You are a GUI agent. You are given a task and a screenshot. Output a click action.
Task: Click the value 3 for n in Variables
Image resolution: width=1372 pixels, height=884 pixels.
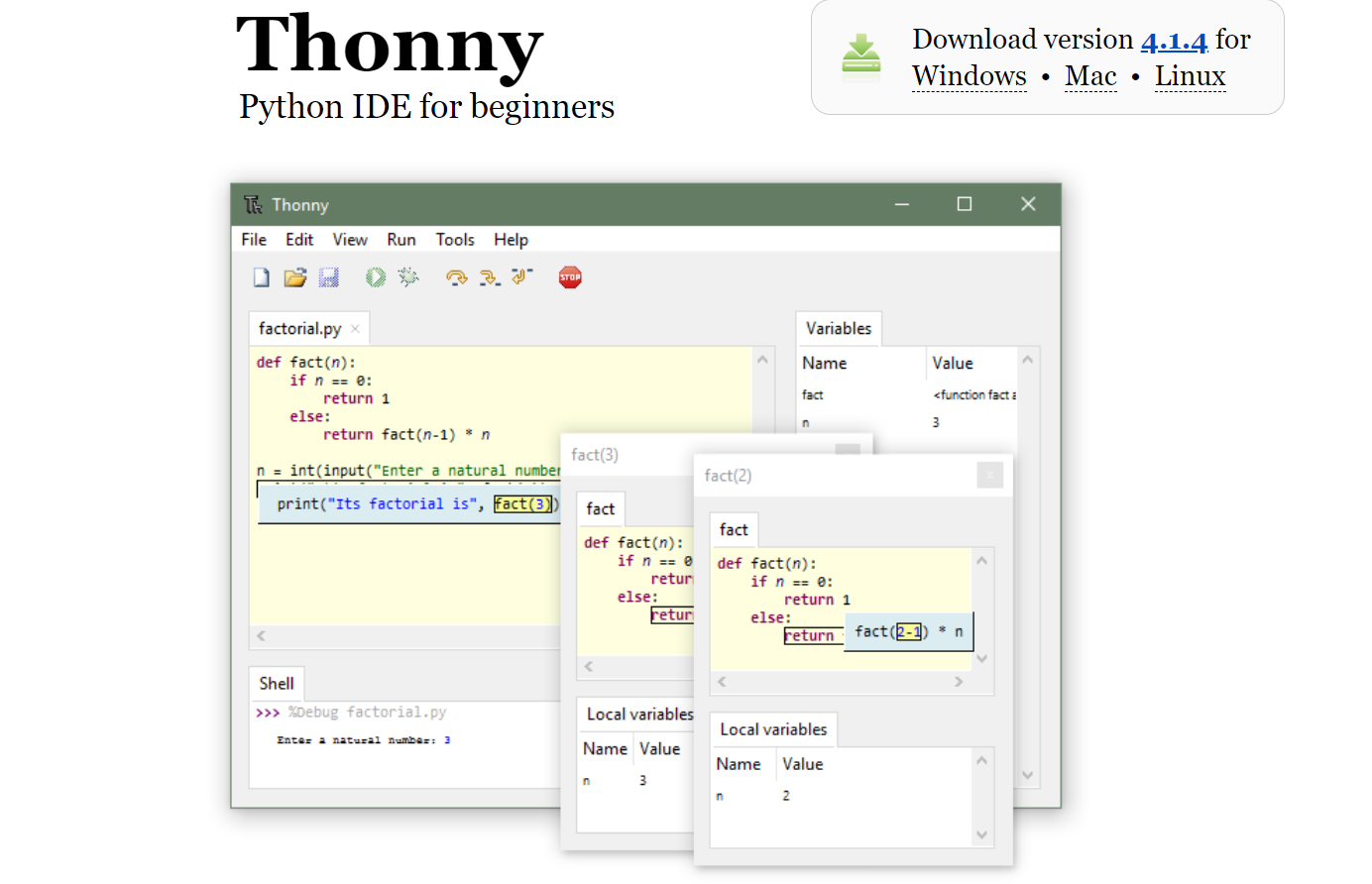point(936,423)
